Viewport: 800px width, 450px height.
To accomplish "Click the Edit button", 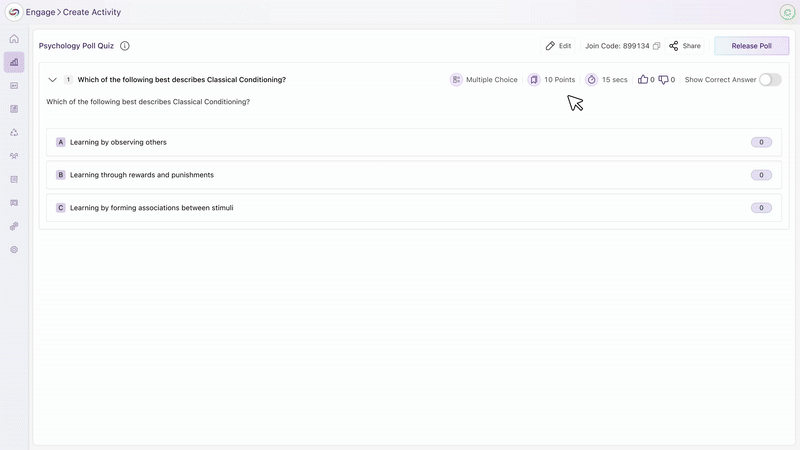I will pos(558,46).
